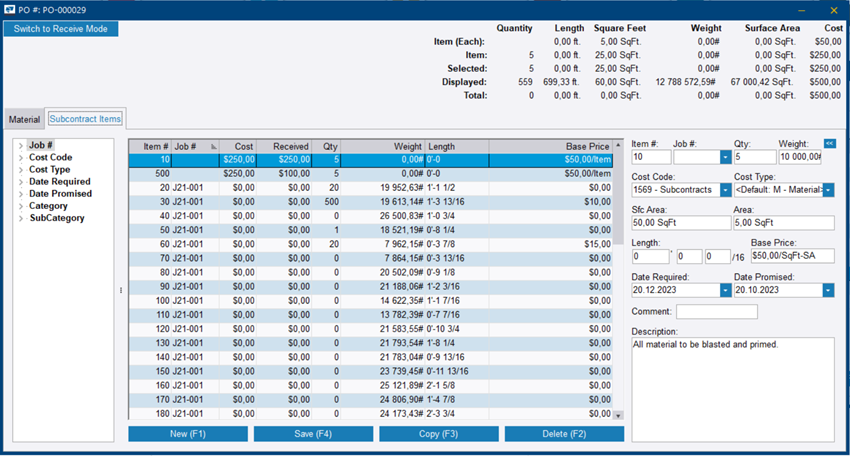Click Switch to Receive Mode button
The image size is (850, 457).
[61, 29]
